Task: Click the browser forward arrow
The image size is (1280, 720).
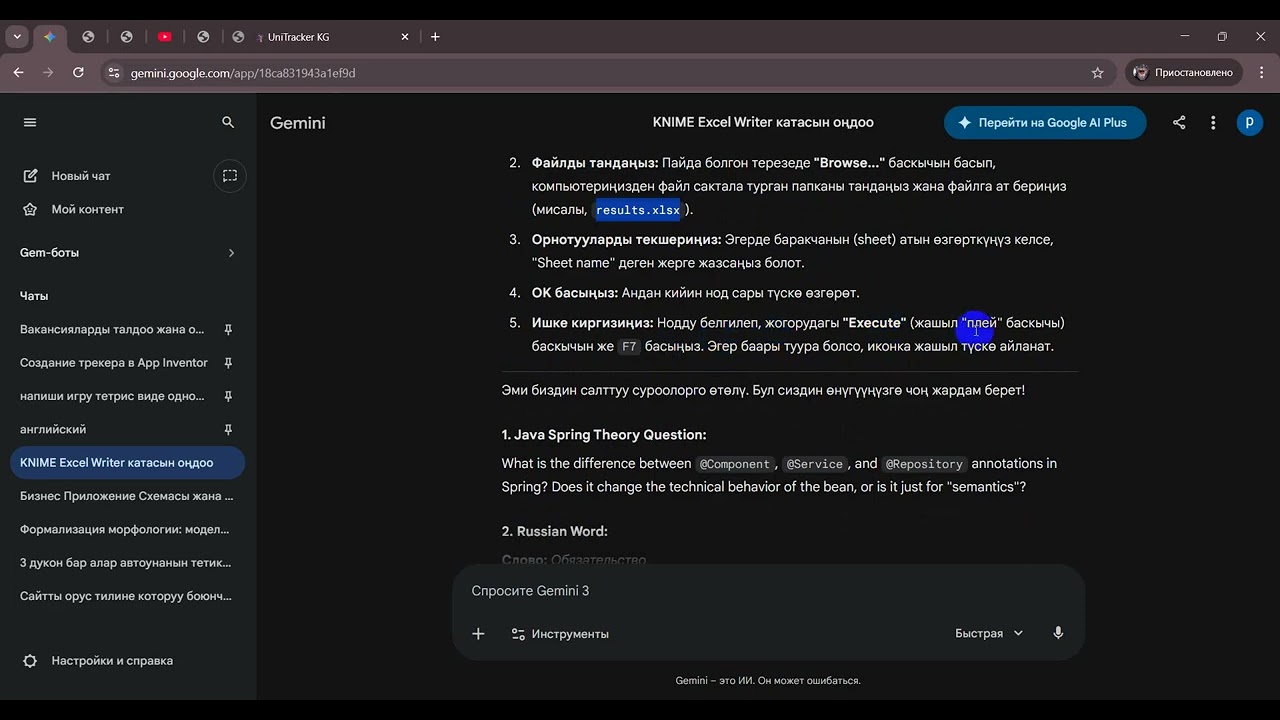Action: click(x=48, y=73)
